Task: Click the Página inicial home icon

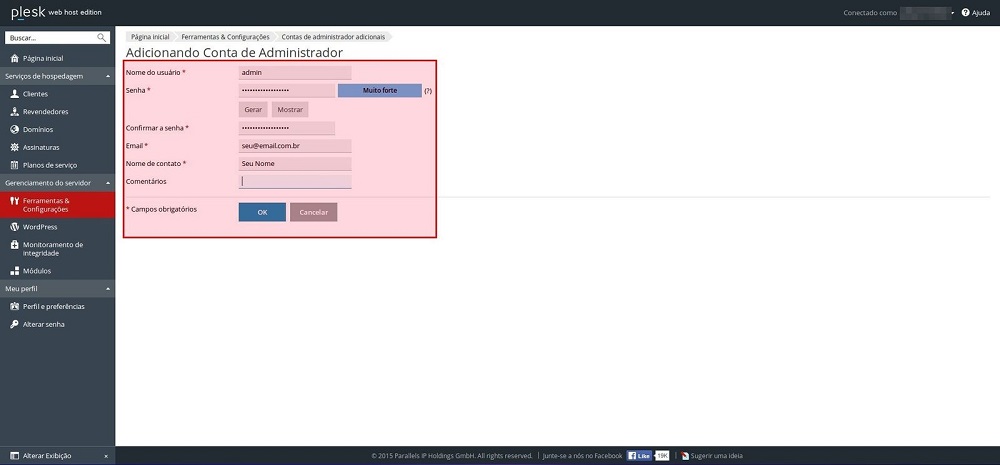Action: click(14, 58)
